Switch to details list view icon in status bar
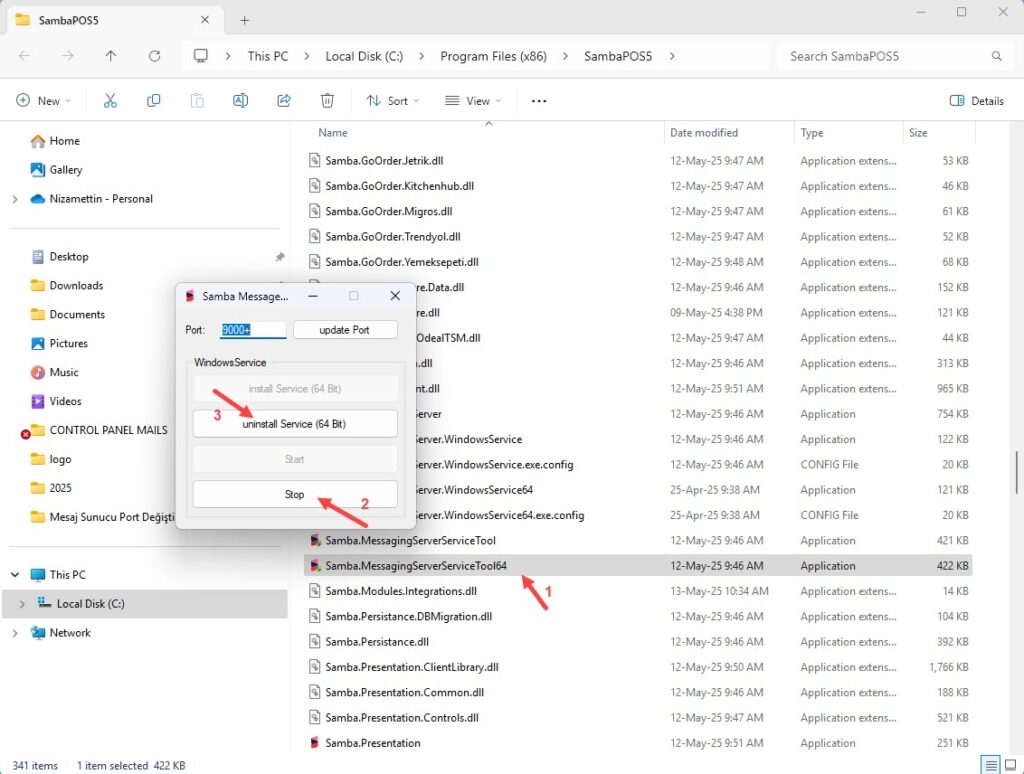This screenshot has height=774, width=1024. [x=991, y=764]
